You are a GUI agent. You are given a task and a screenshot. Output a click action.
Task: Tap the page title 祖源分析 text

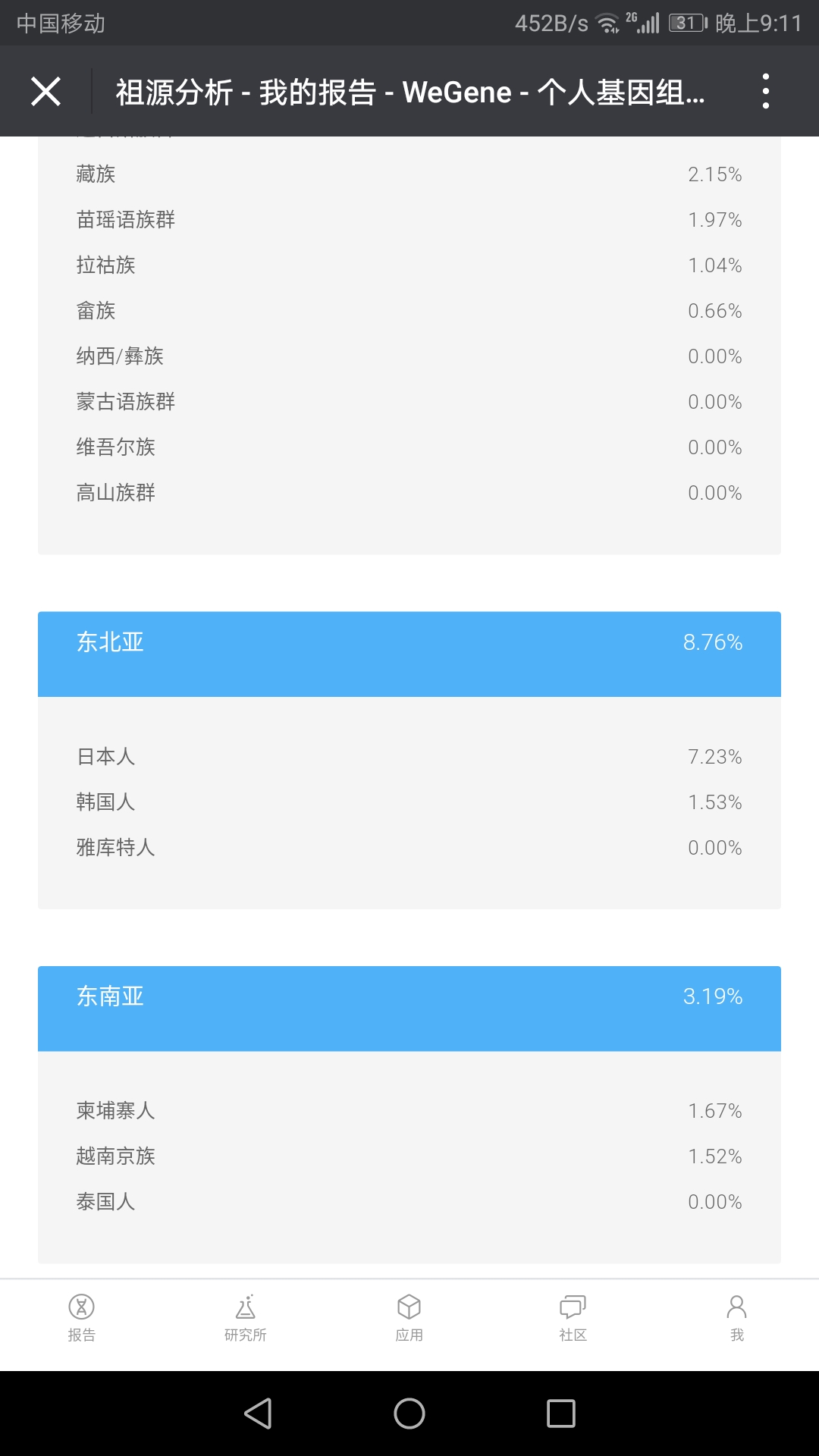[x=174, y=93]
